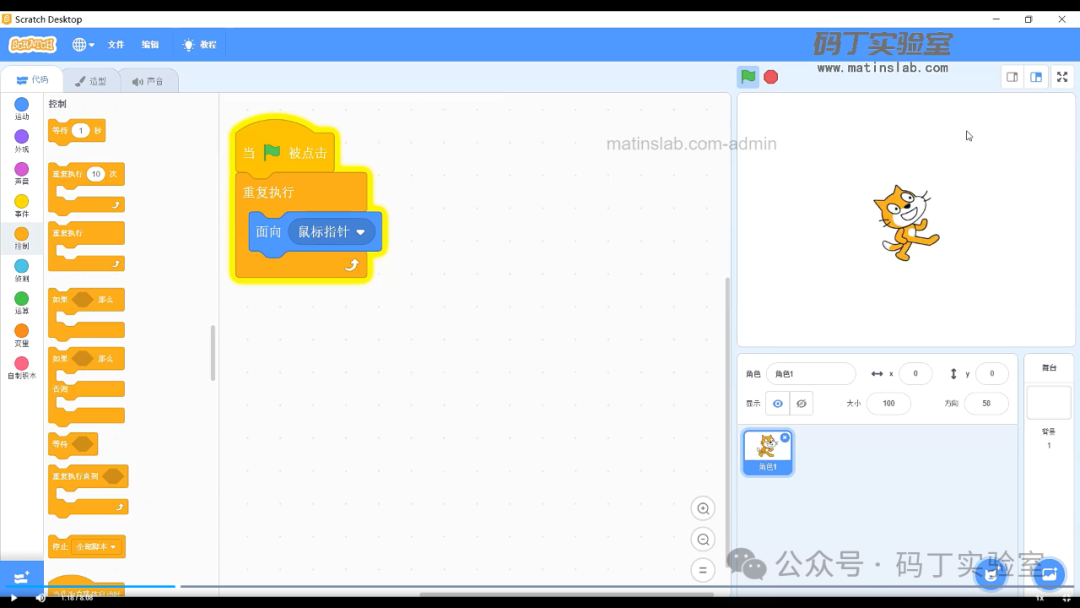1080x608 pixels.
Task: Switch to the 造型 costumes tab
Action: click(91, 81)
